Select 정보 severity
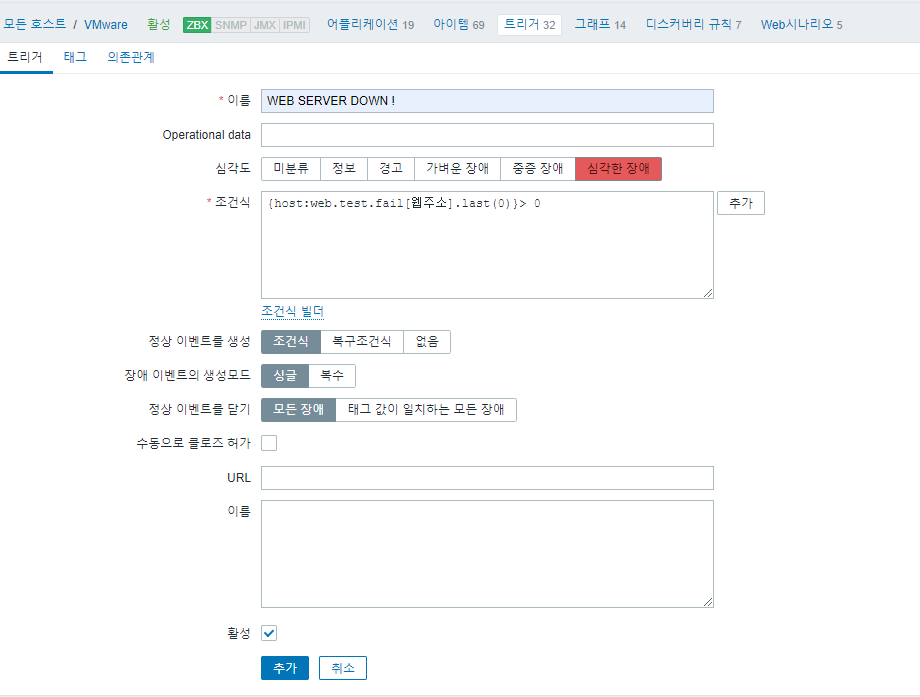 coord(344,169)
